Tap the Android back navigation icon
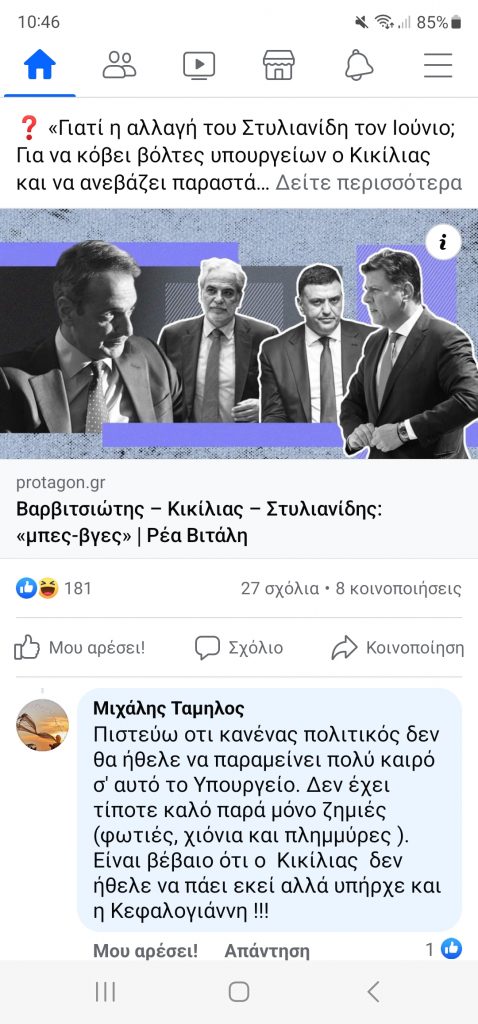This screenshot has height=1024, width=478. (373, 992)
